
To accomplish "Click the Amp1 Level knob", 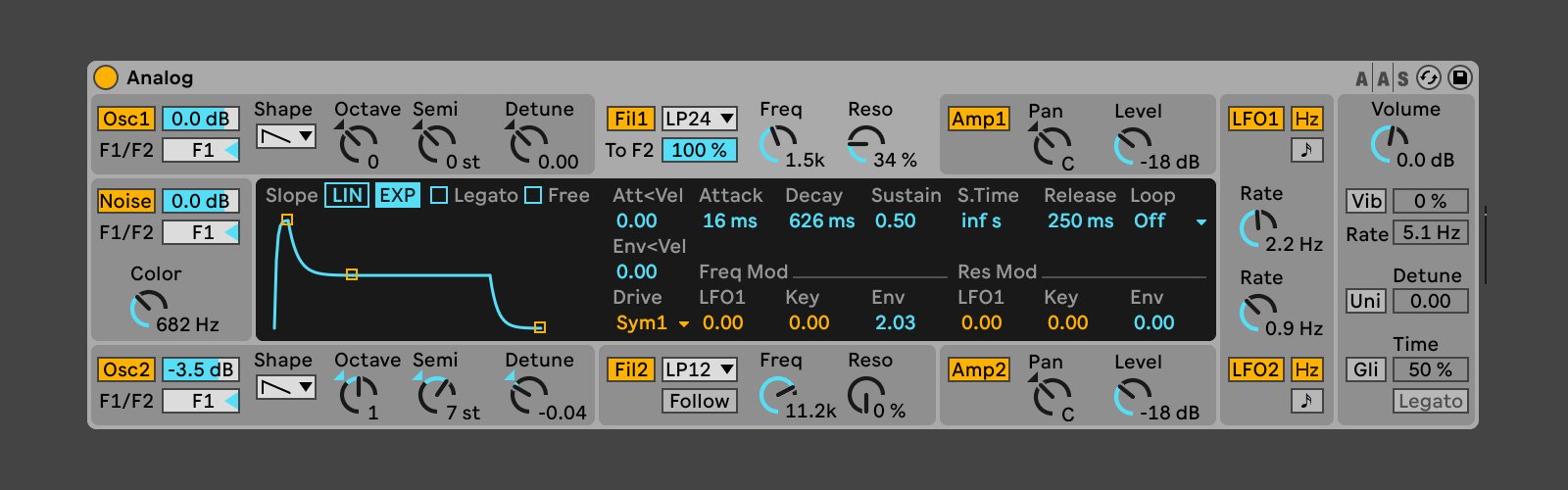I will coord(1132,146).
